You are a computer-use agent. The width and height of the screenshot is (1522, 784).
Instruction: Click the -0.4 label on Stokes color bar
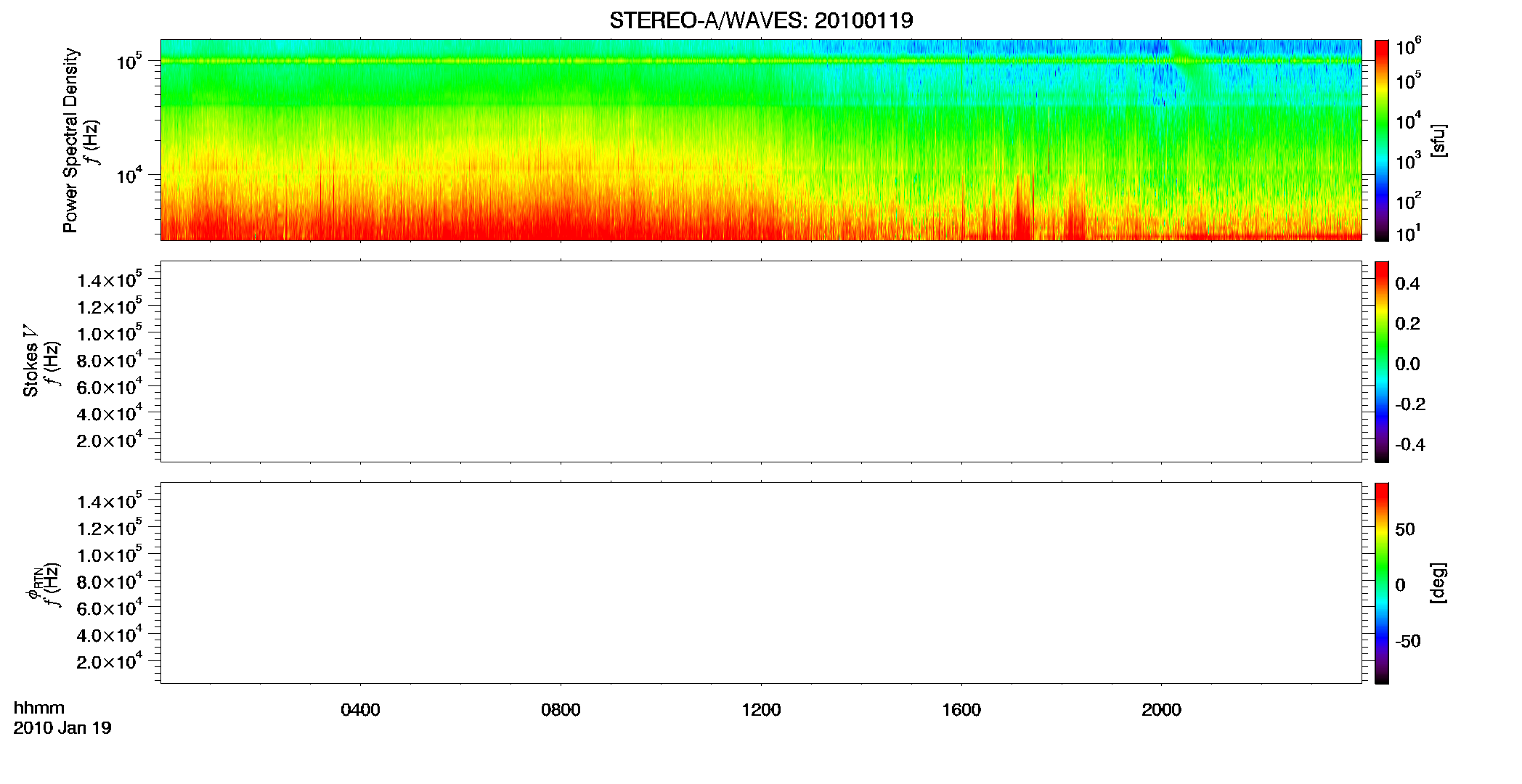click(1410, 444)
